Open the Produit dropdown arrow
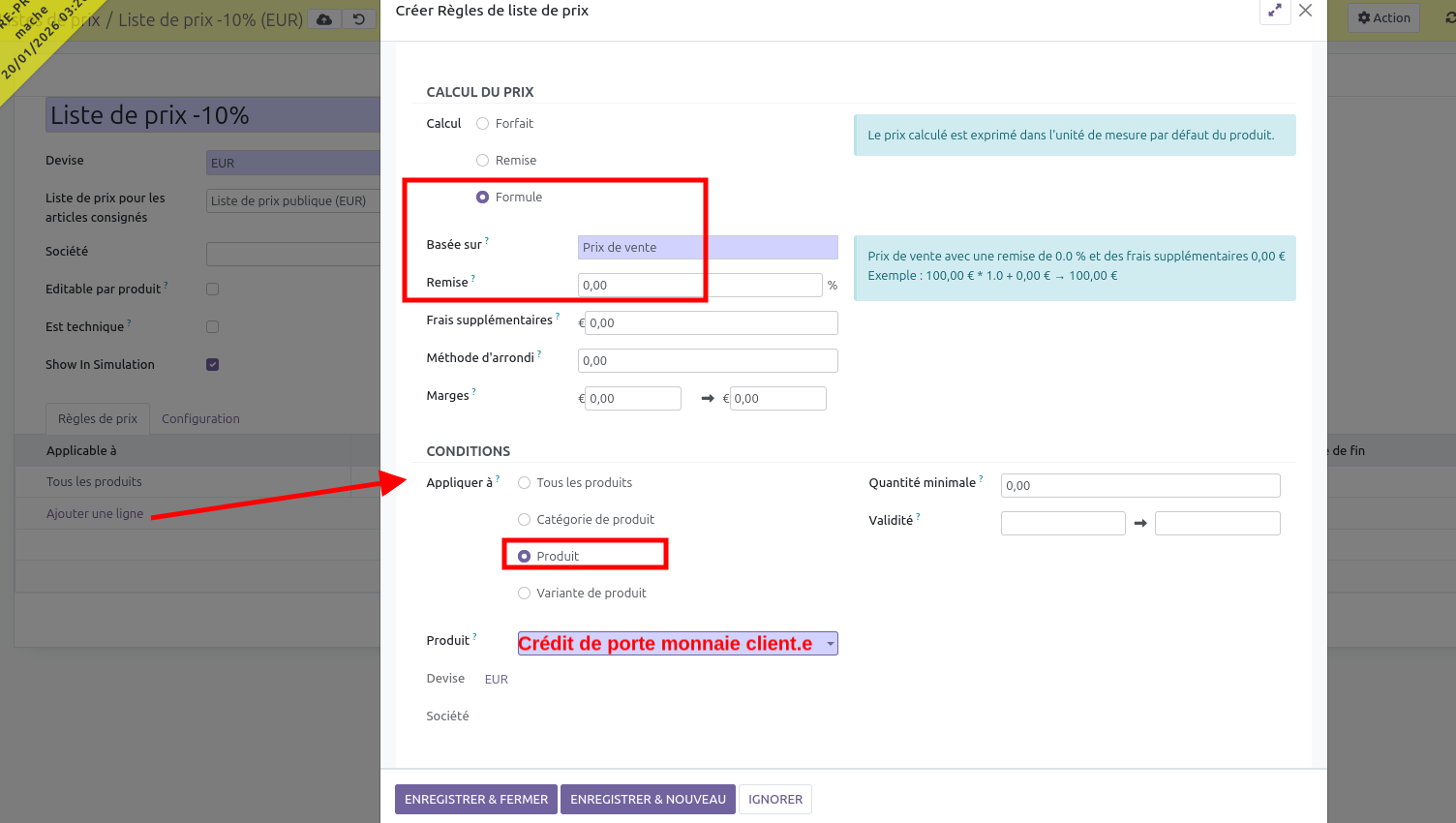 coord(830,644)
